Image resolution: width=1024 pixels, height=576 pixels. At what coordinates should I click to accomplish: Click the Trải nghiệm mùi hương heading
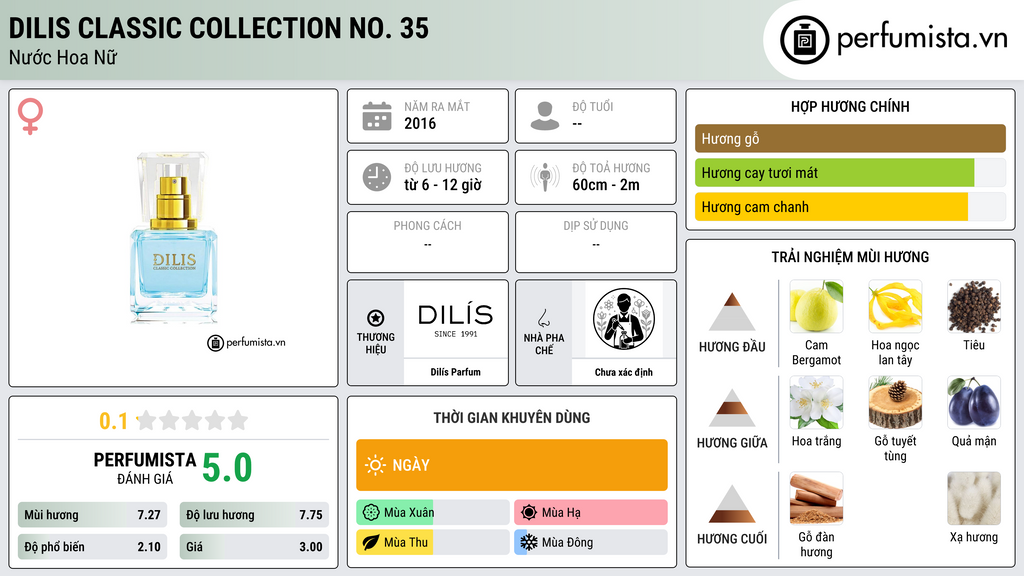(x=850, y=257)
